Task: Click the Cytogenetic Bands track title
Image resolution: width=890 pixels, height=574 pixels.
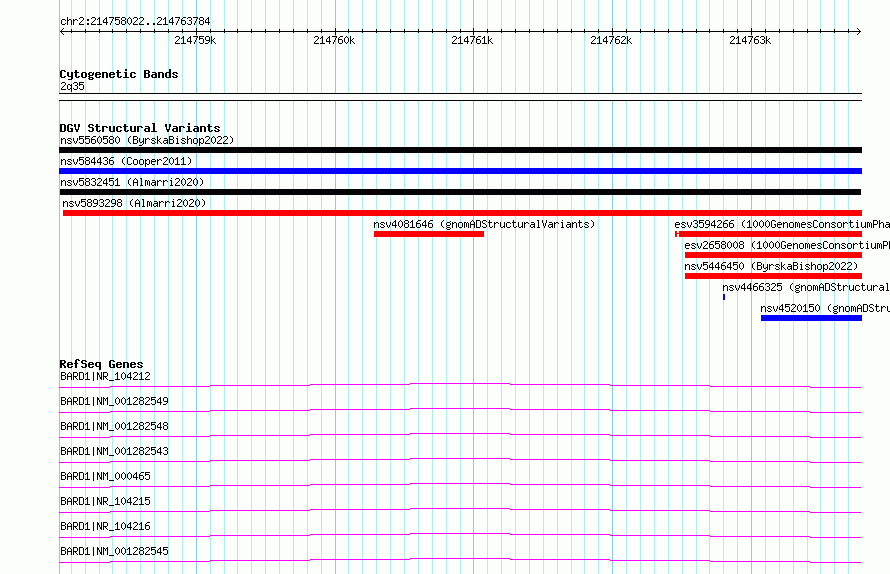Action: click(x=119, y=74)
